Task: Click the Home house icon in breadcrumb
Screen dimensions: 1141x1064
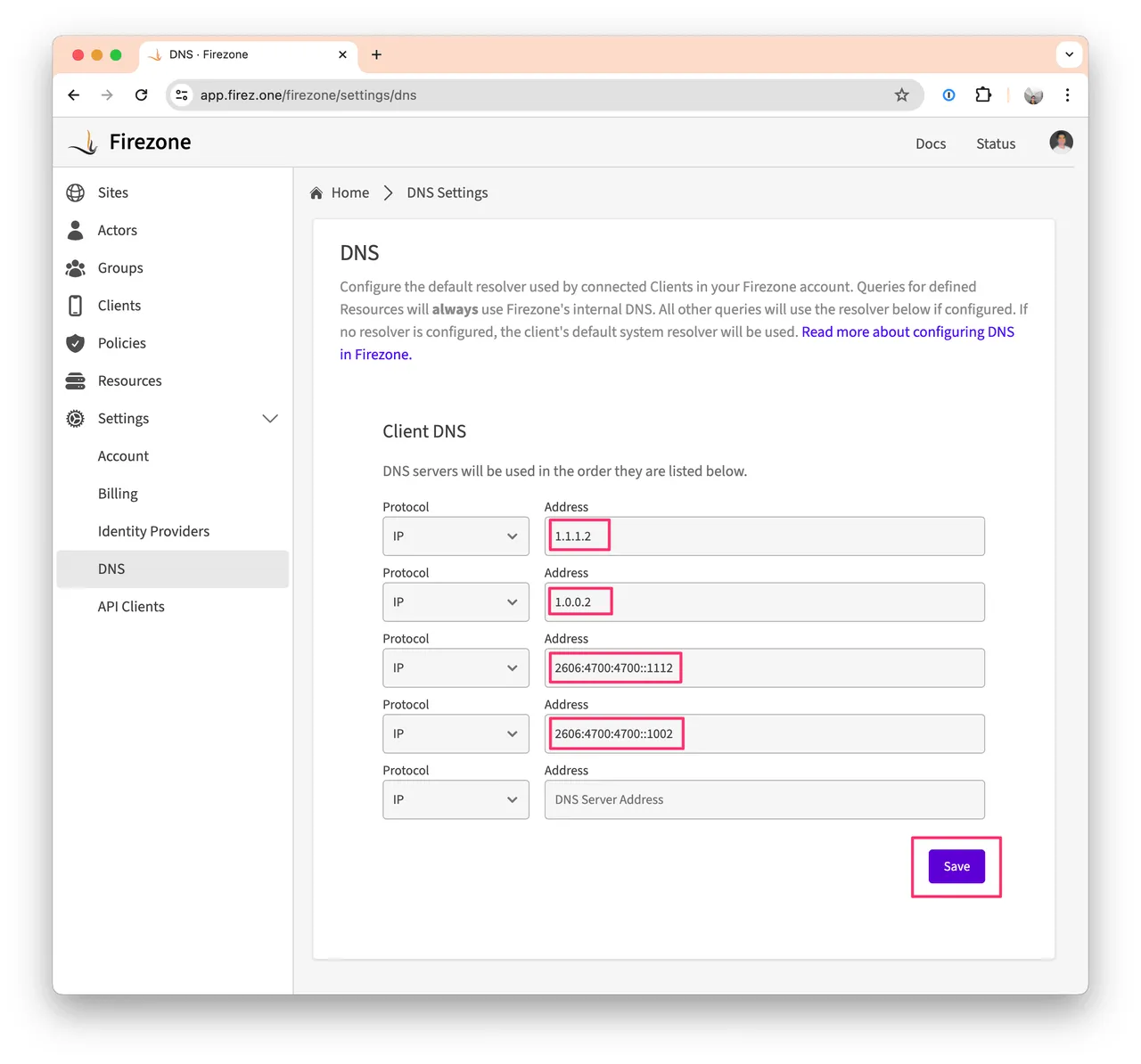Action: click(x=316, y=193)
